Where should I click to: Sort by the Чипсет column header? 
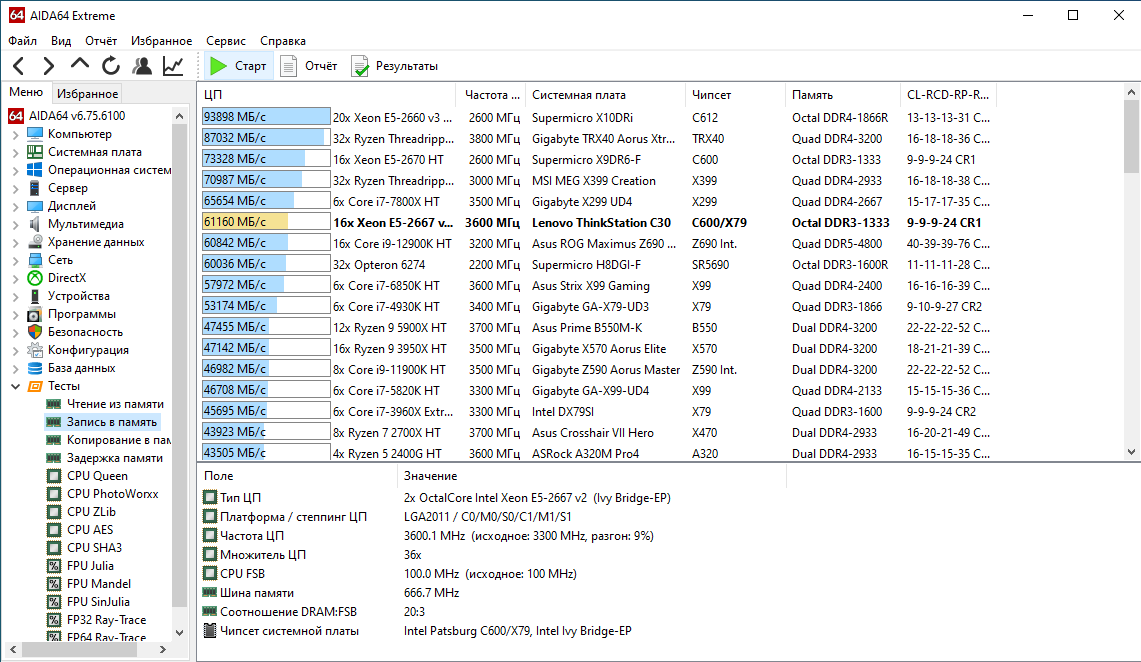[x=735, y=95]
